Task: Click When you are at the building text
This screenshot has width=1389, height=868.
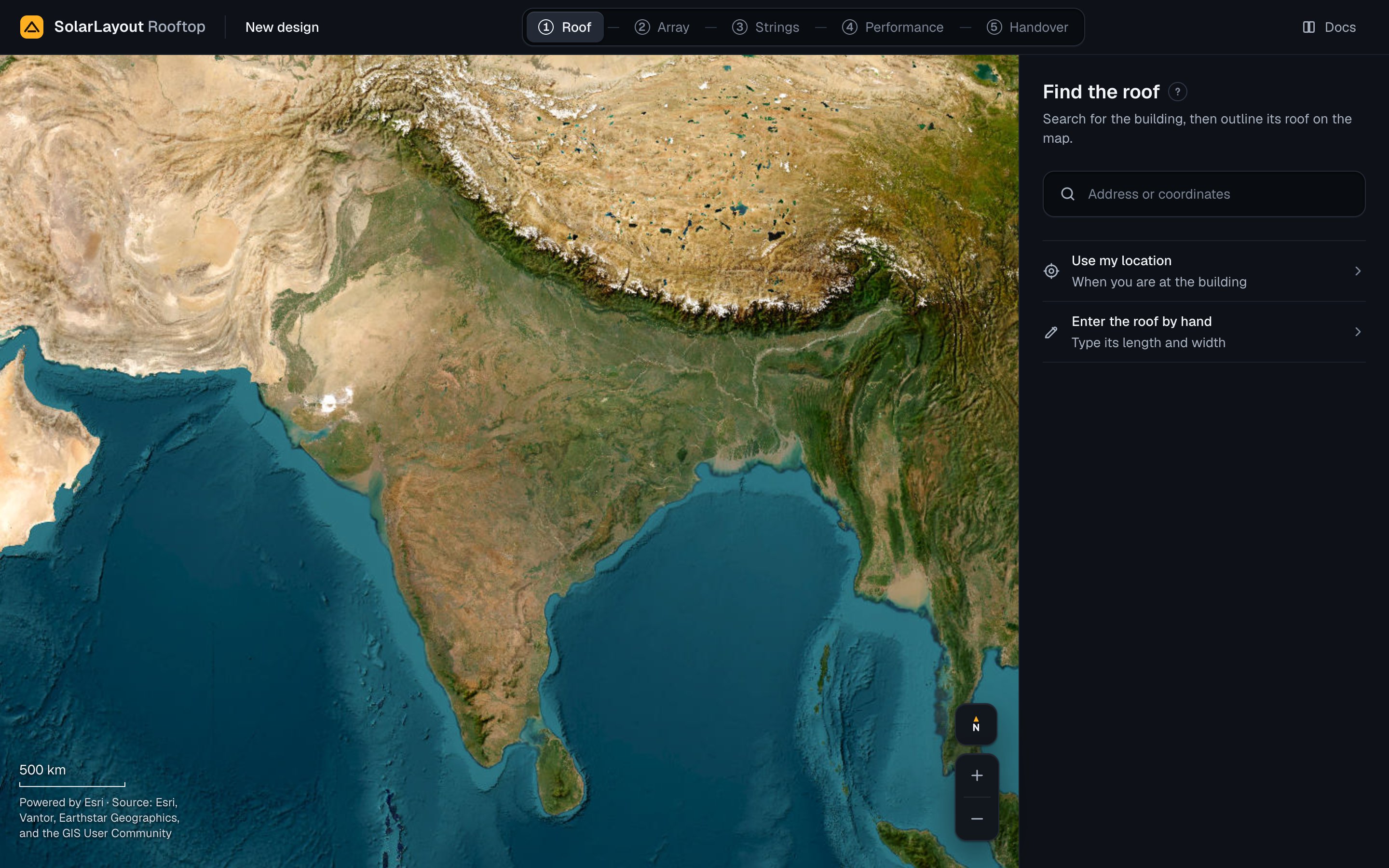Action: tap(1159, 282)
